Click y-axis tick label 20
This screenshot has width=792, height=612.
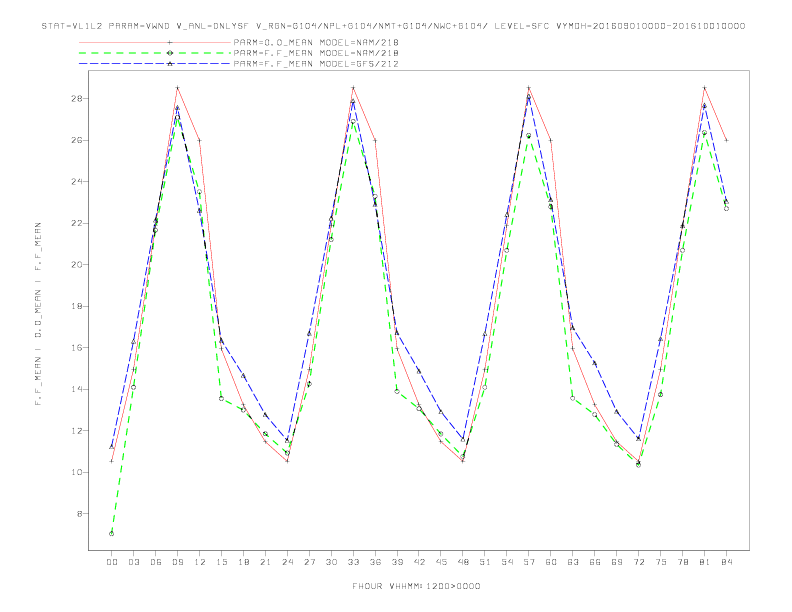(76, 265)
